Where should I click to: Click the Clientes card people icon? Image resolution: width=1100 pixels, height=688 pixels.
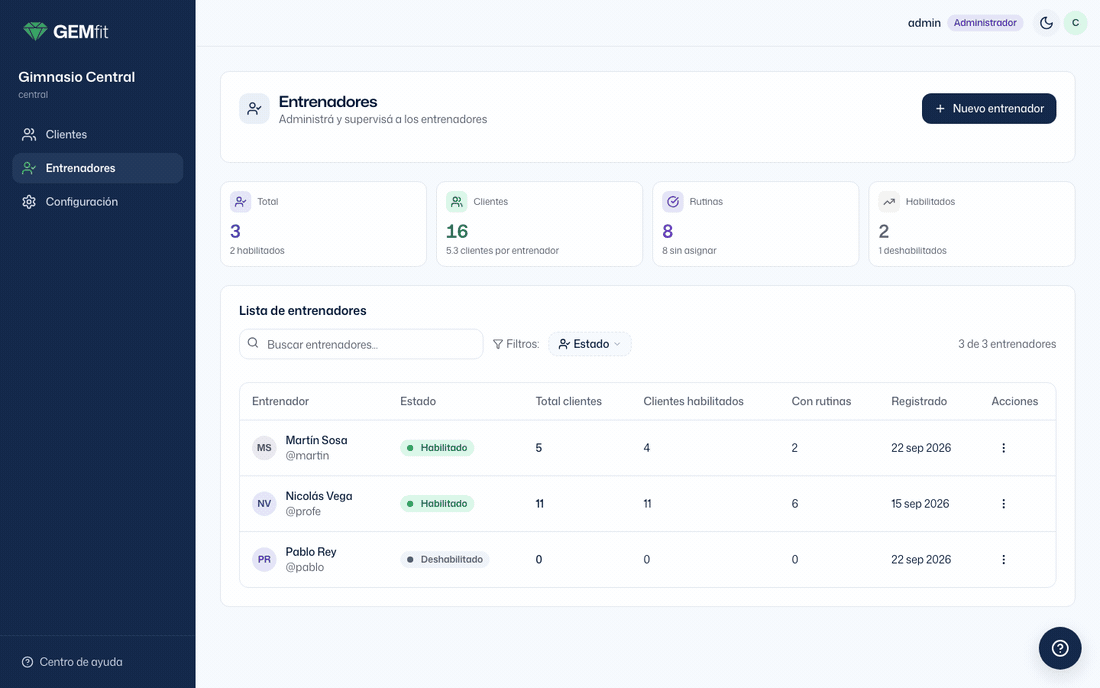coord(457,202)
